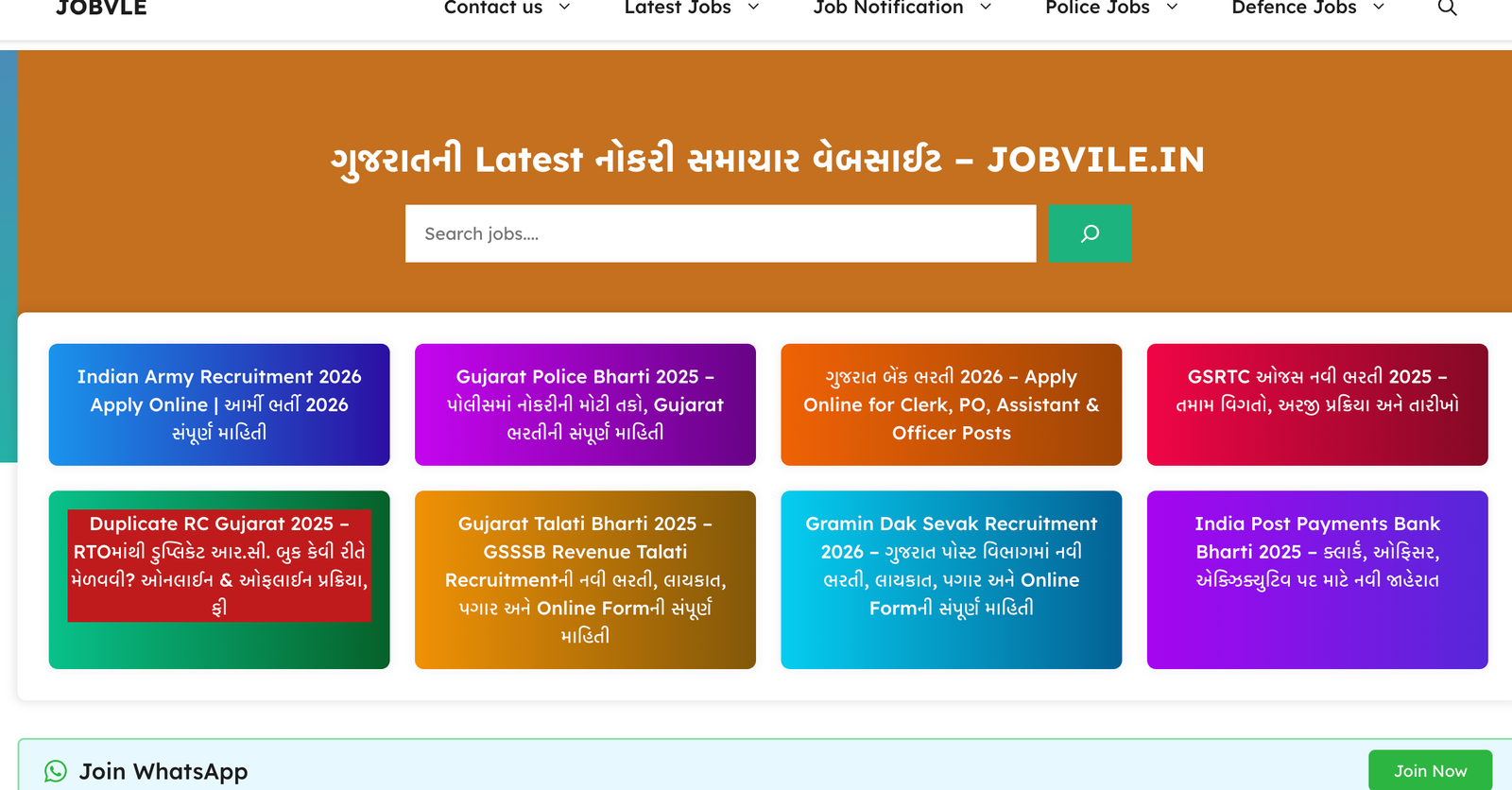
Task: Click the WhatsApp logo icon
Action: [57, 771]
